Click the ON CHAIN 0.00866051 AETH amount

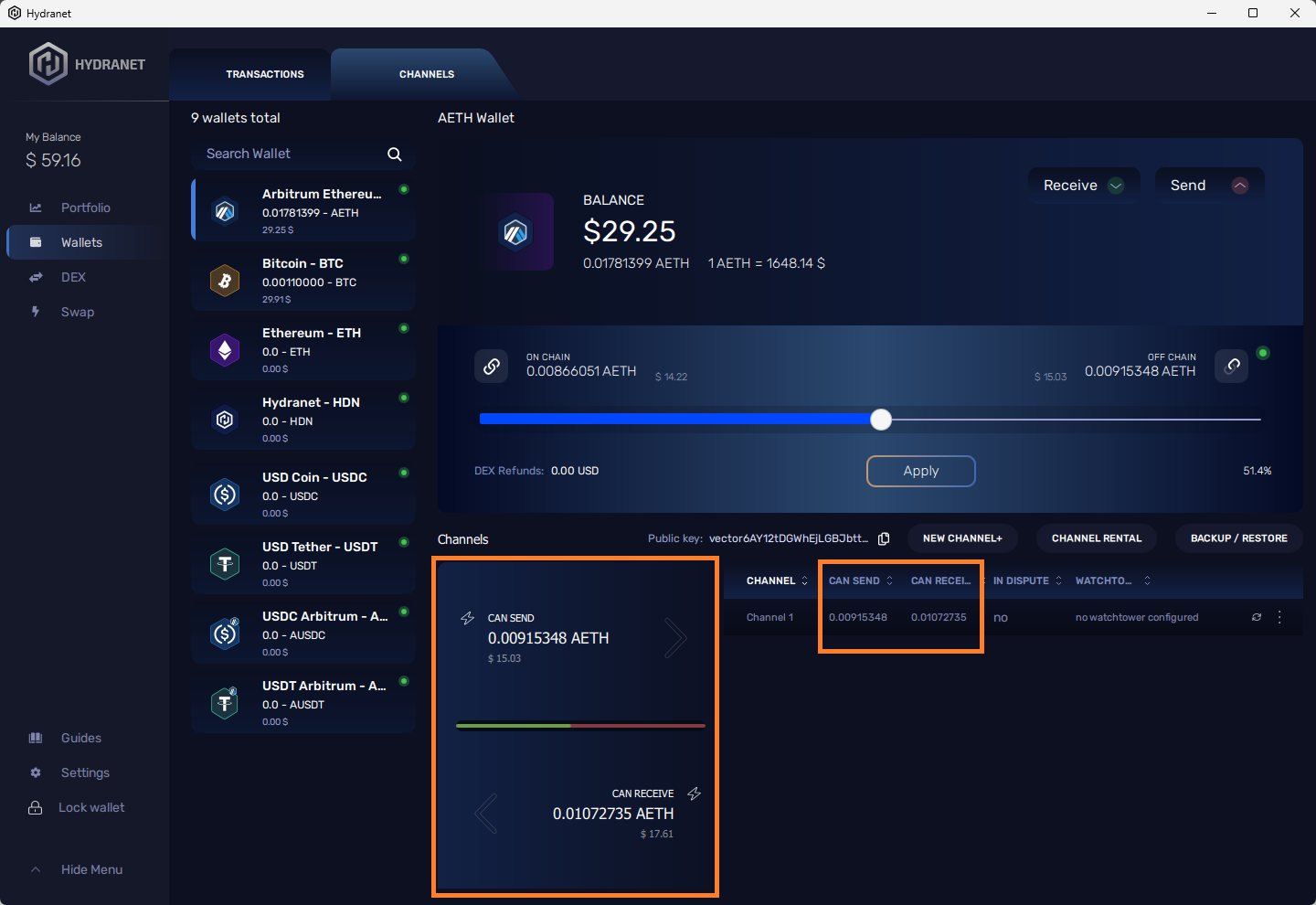pos(581,371)
